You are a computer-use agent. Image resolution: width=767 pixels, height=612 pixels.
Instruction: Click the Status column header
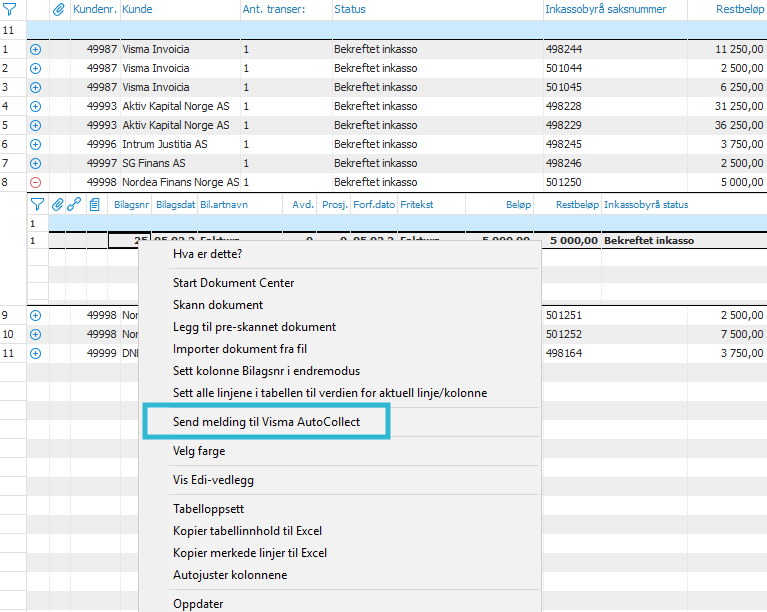(x=350, y=9)
